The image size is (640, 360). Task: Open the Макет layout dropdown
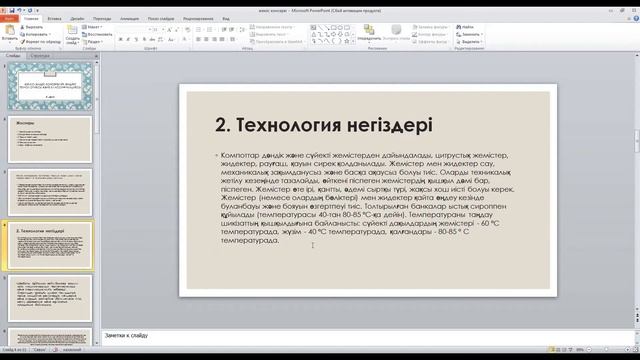92,27
